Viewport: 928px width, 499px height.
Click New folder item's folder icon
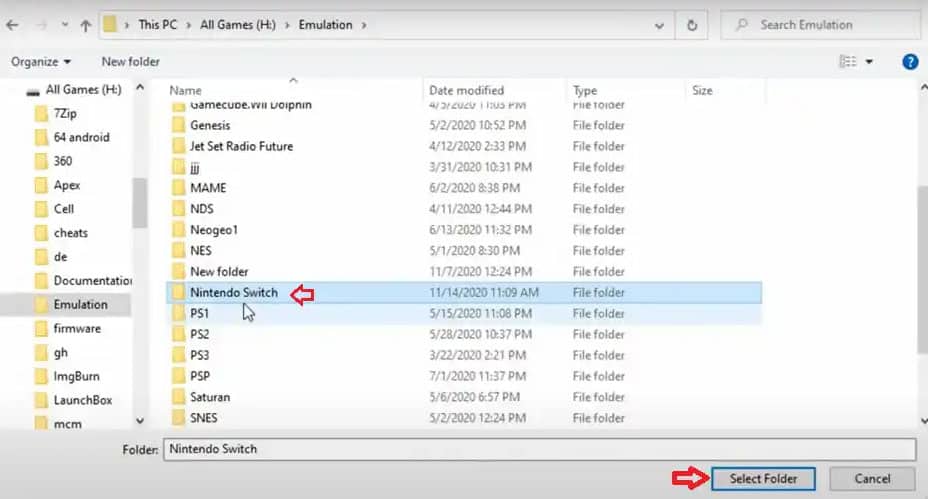178,272
